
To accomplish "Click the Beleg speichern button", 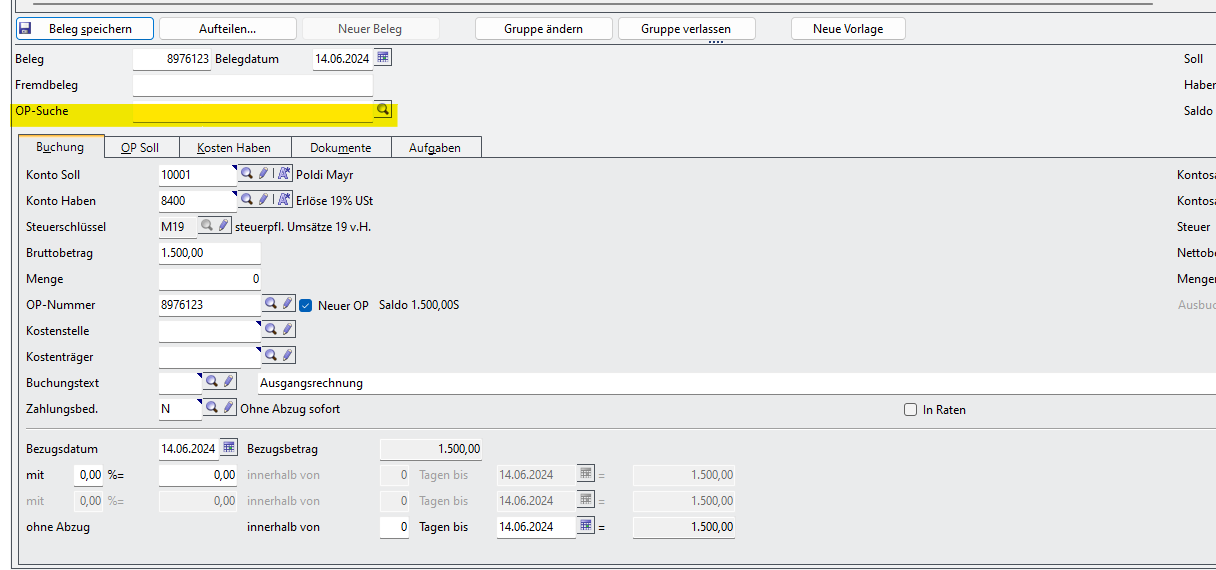I will pos(86,29).
